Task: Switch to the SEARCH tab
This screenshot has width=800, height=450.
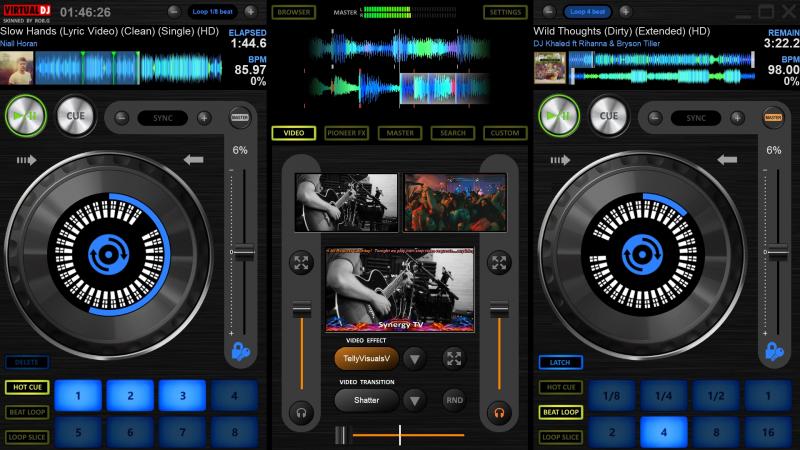Action: pos(453,133)
